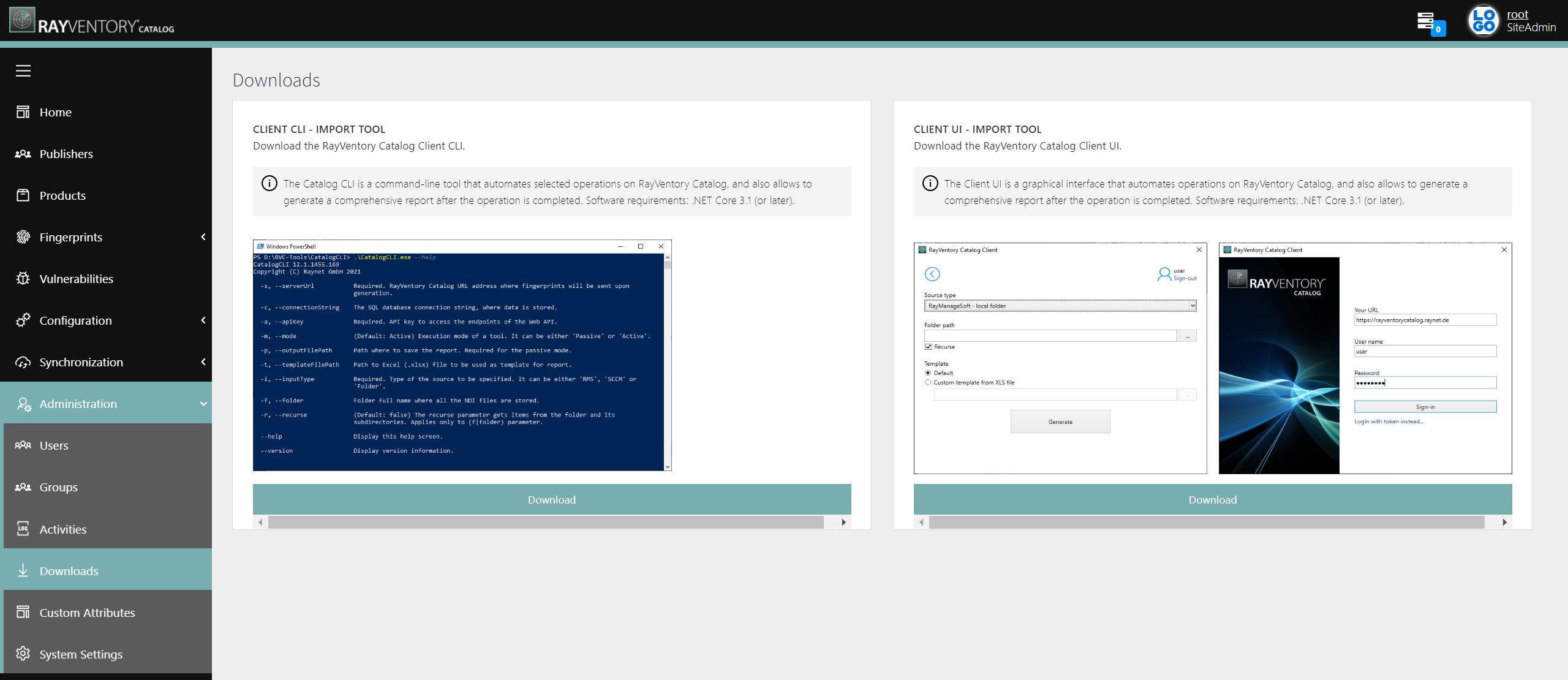Click the SiteAdmin role text
Viewport: 1568px width, 680px height.
(x=1531, y=28)
